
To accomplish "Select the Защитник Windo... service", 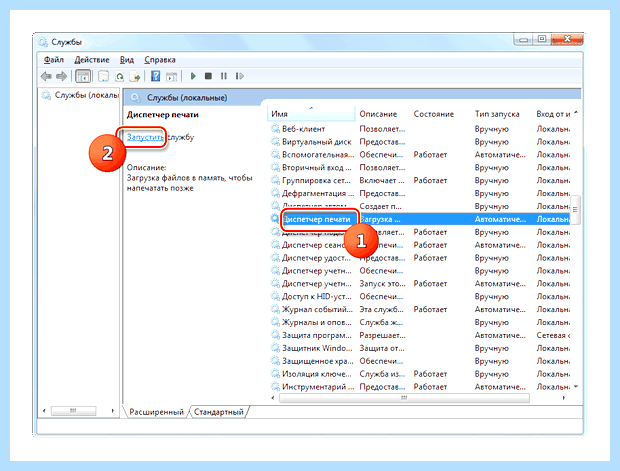I will point(420,348).
